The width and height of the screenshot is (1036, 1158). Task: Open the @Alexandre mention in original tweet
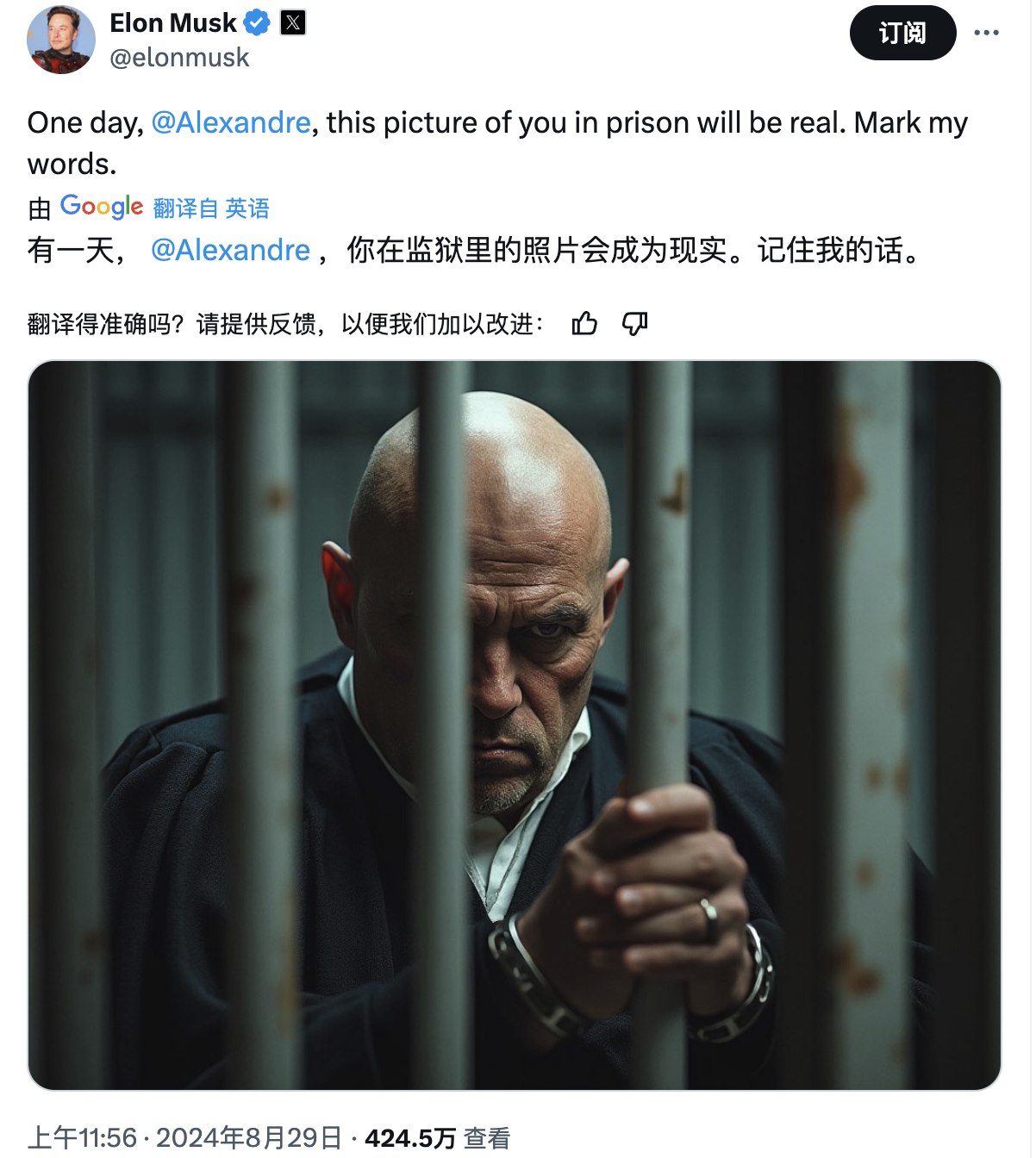(x=231, y=122)
